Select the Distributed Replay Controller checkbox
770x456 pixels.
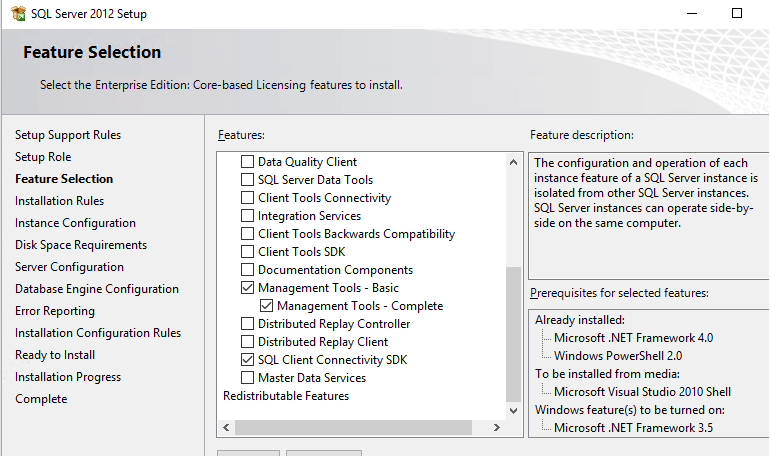tap(248, 323)
